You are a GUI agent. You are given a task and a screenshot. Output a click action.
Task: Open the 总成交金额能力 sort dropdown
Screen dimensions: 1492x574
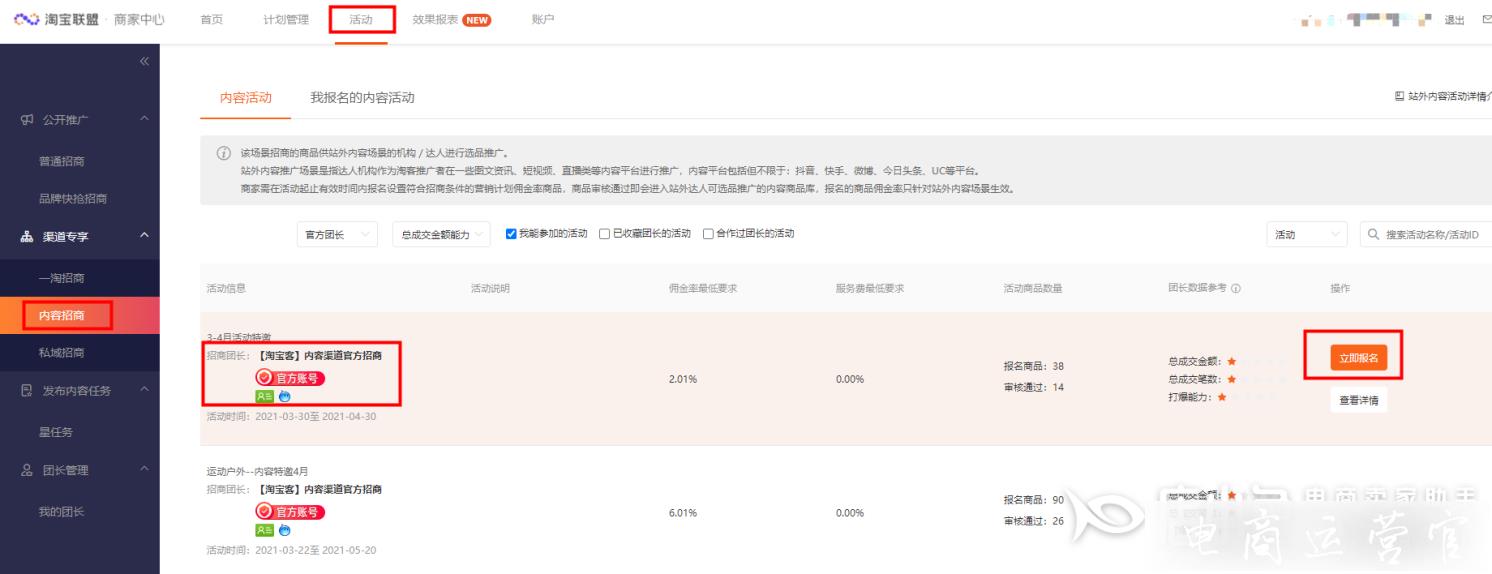tap(442, 234)
